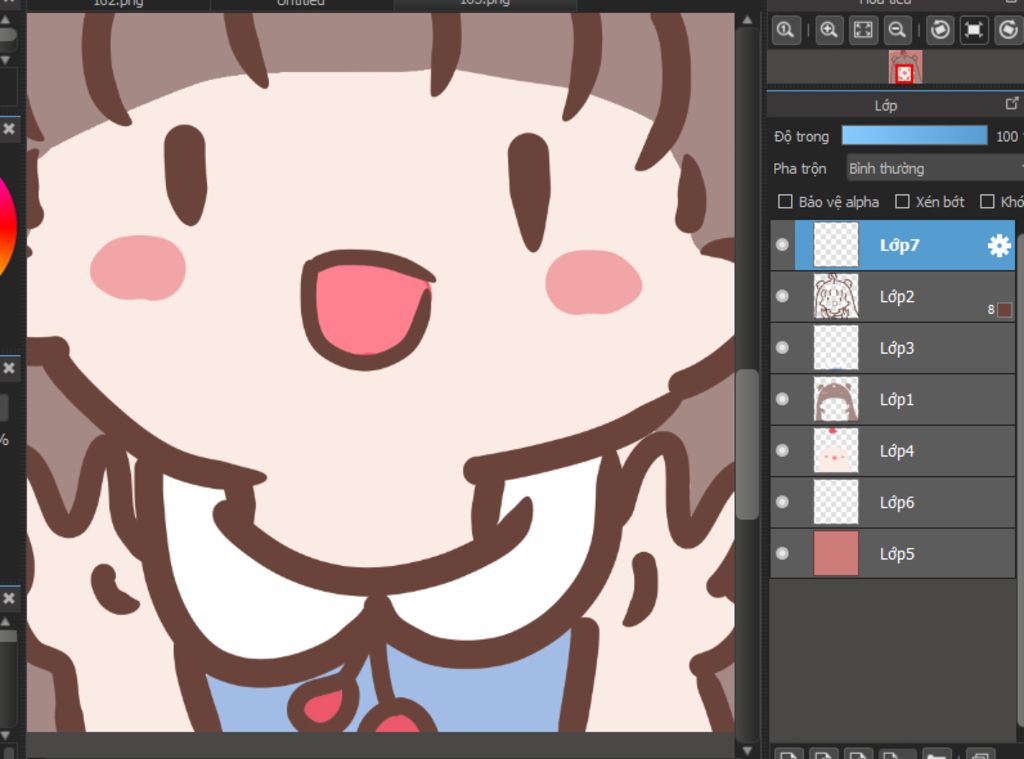1024x759 pixels.
Task: Select layer name Lớp2
Action: tap(897, 297)
